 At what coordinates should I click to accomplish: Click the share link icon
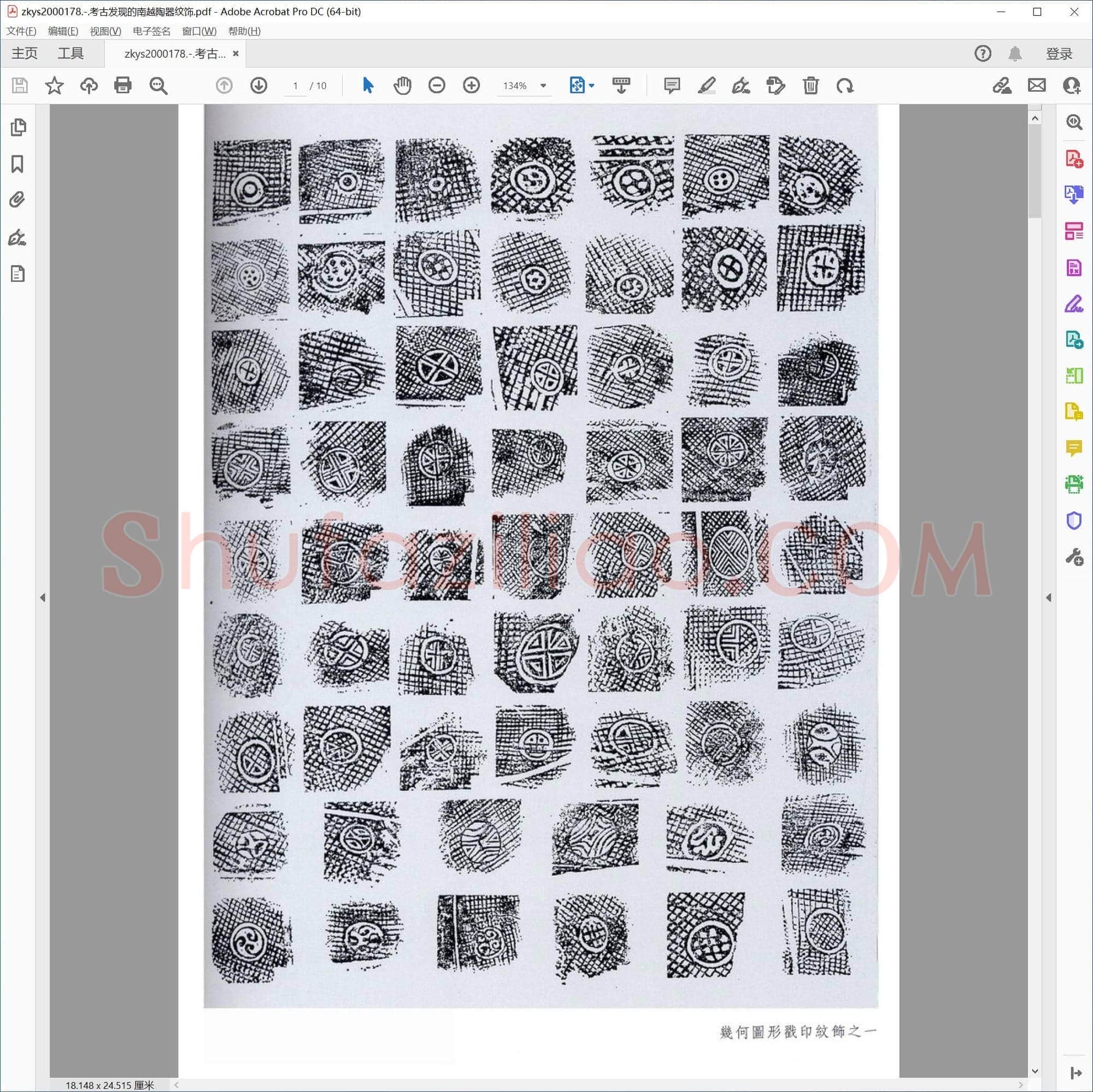click(1002, 85)
